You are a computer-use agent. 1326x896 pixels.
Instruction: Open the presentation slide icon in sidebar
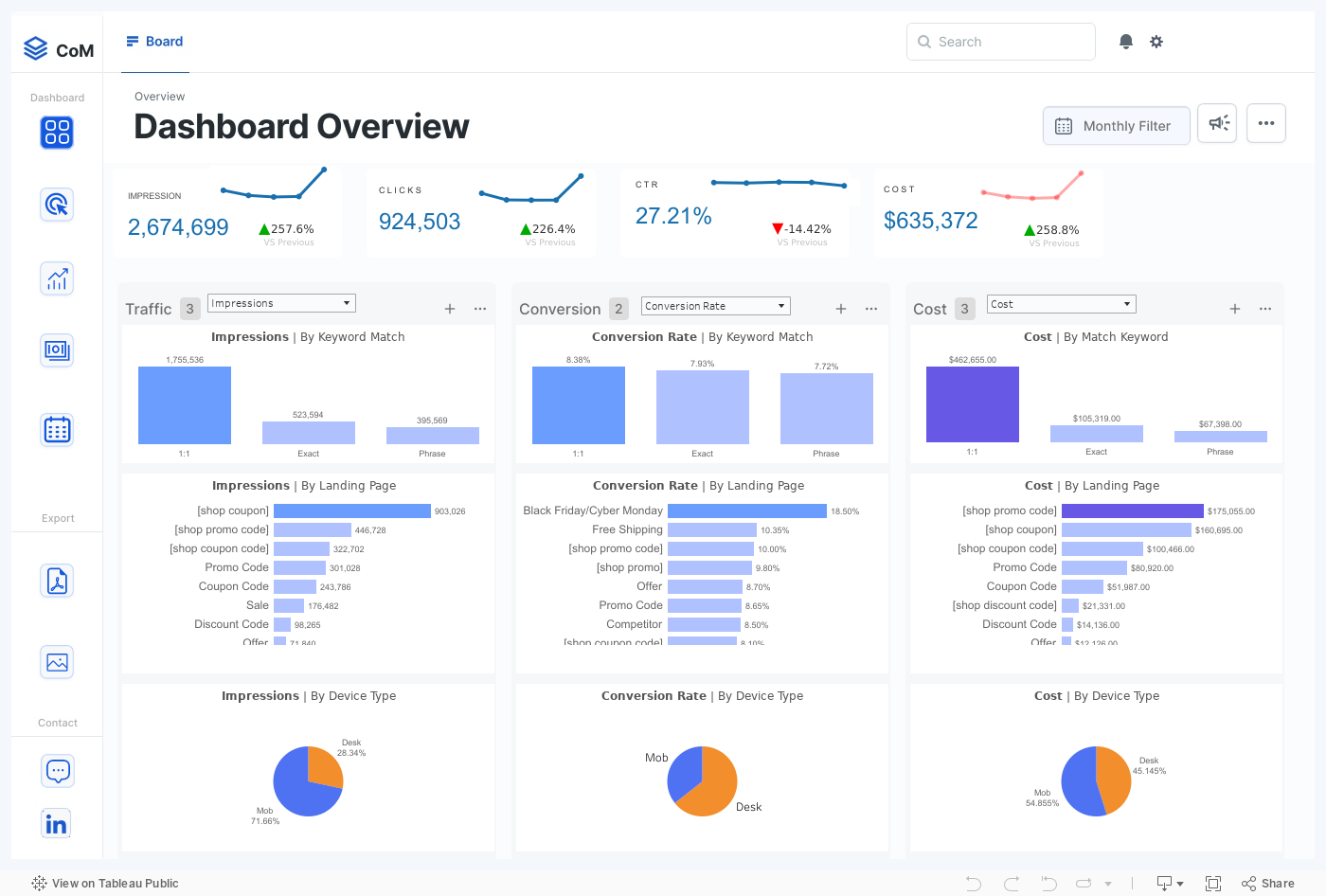pos(57,350)
